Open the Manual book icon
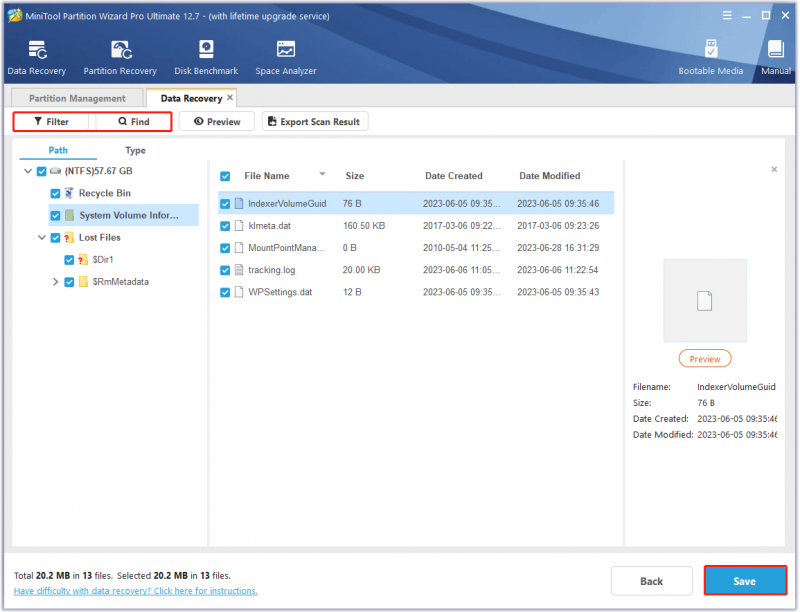This screenshot has width=800, height=612. [776, 50]
